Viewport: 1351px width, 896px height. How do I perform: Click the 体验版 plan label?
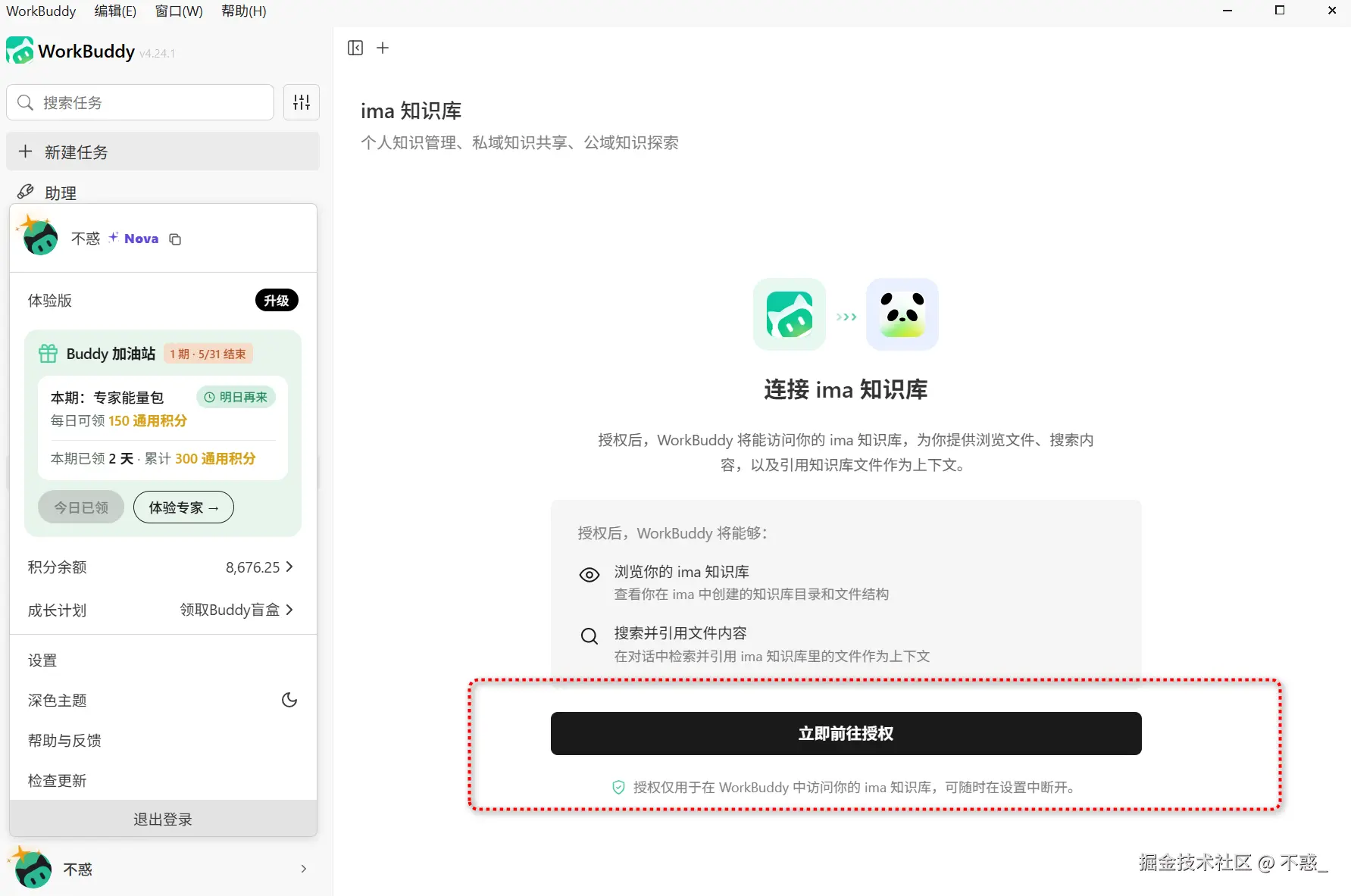[x=50, y=301]
